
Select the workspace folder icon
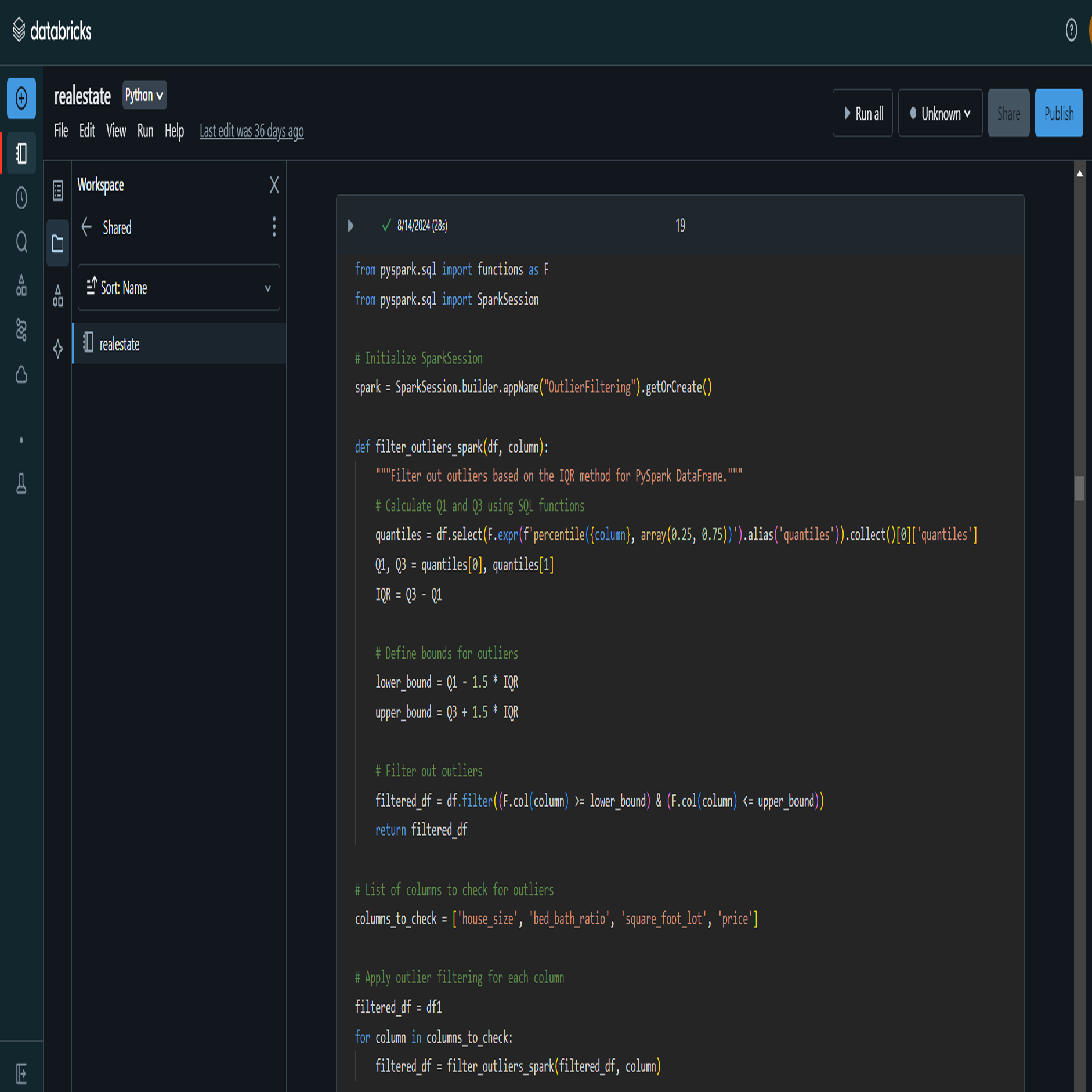(x=57, y=243)
